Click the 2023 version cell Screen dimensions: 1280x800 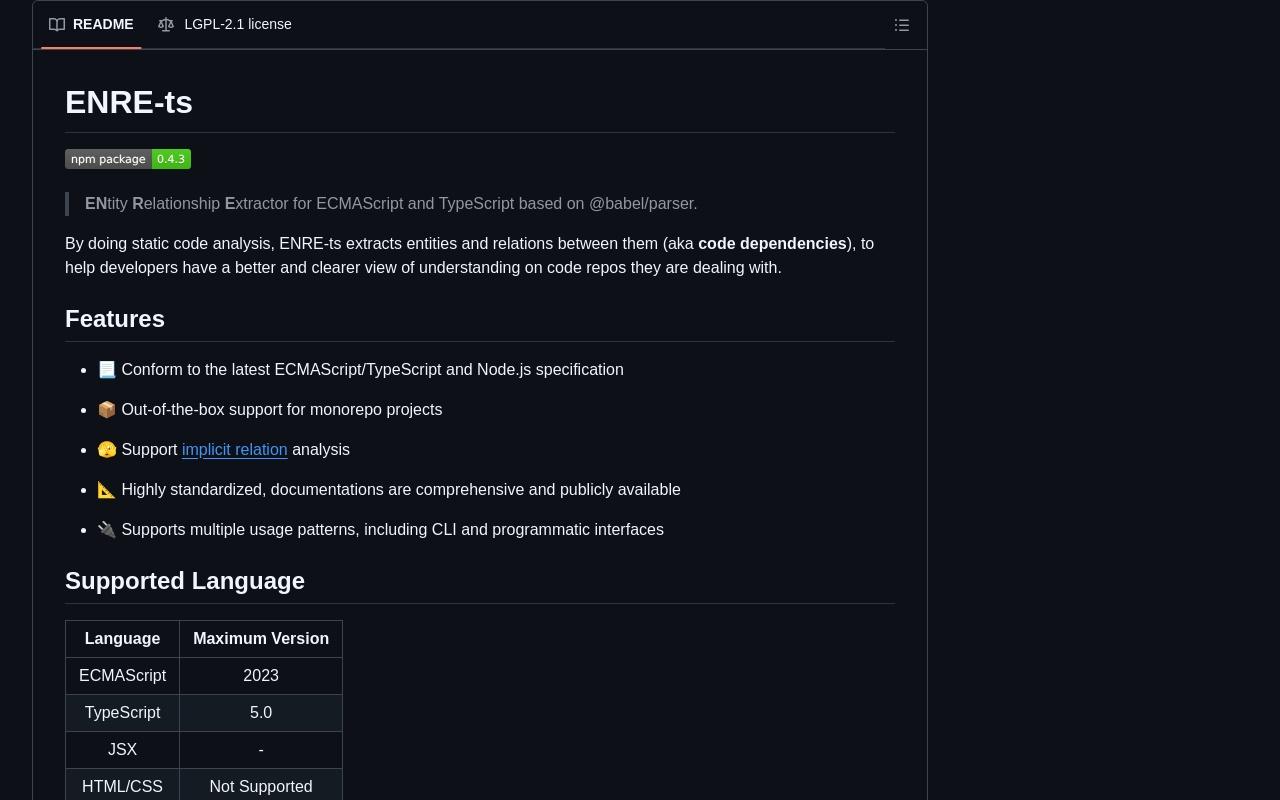261,676
